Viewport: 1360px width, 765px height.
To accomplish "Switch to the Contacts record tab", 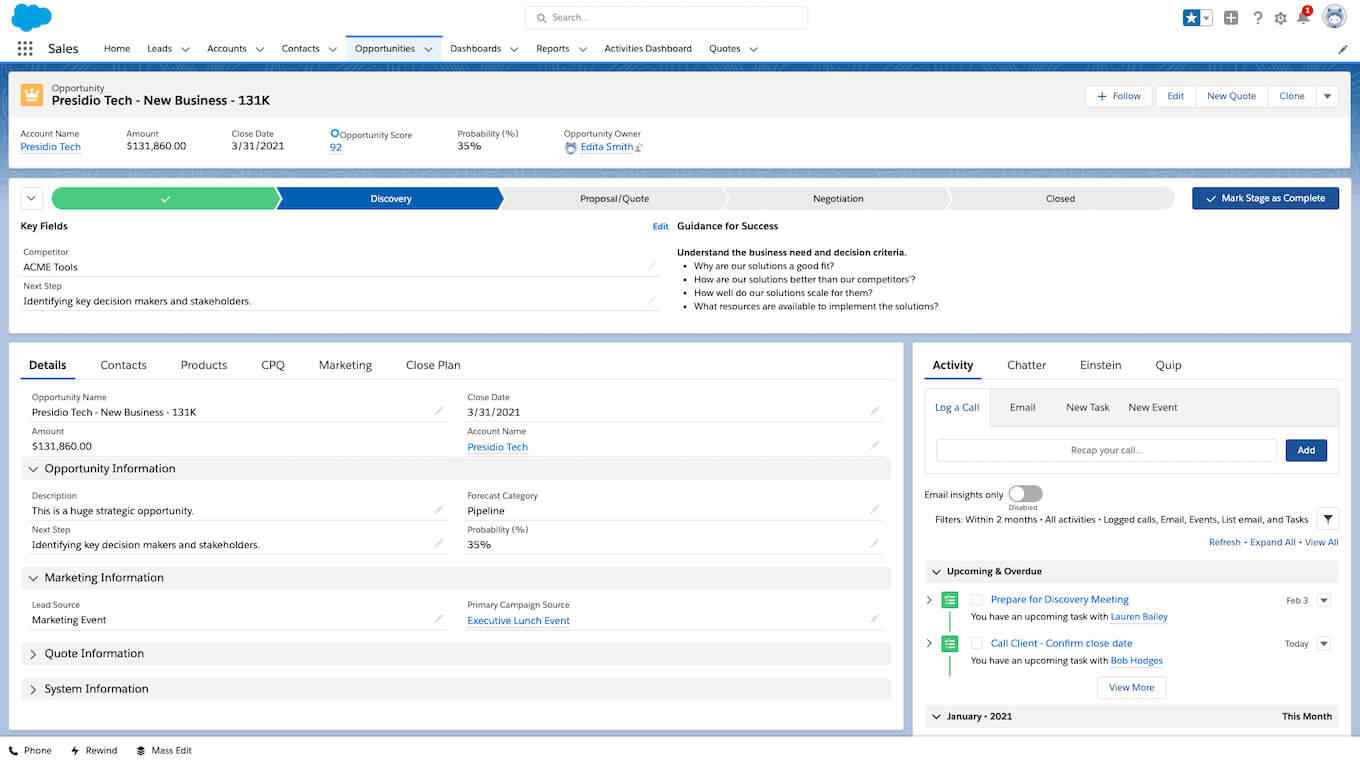I will tap(124, 365).
